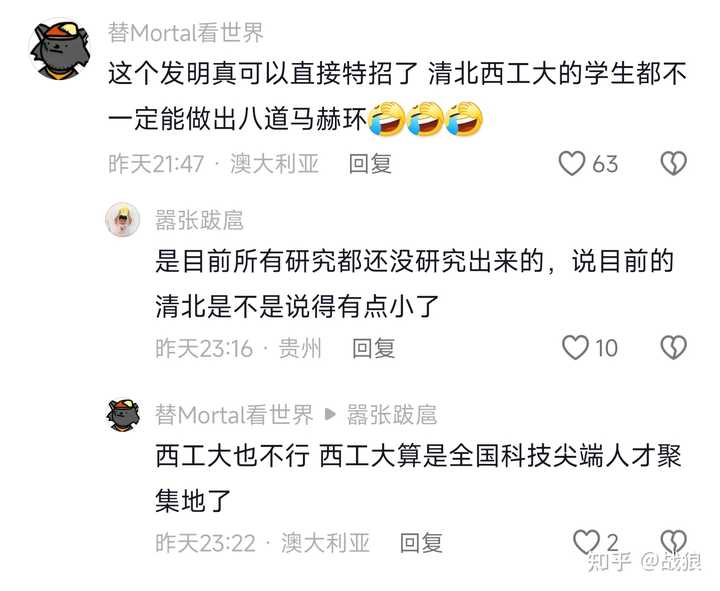The height and width of the screenshot is (591, 720).
Task: Dislike 嚣张跋扈's reply
Action: (674, 348)
